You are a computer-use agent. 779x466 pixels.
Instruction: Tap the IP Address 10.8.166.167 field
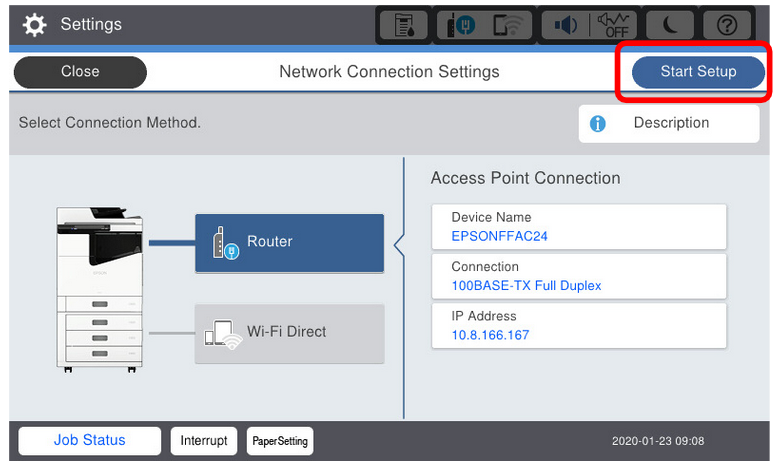pyautogui.click(x=579, y=325)
